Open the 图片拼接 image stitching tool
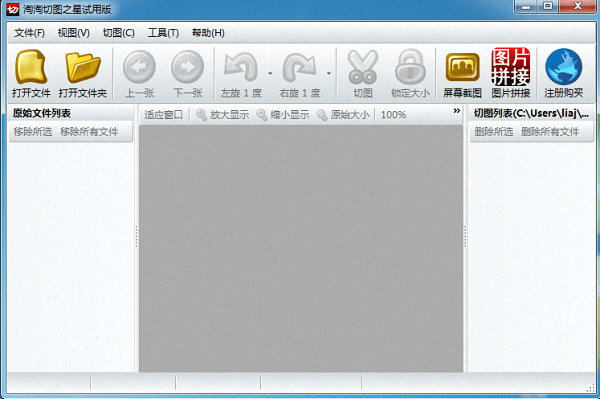The height and width of the screenshot is (399, 600). click(x=510, y=73)
